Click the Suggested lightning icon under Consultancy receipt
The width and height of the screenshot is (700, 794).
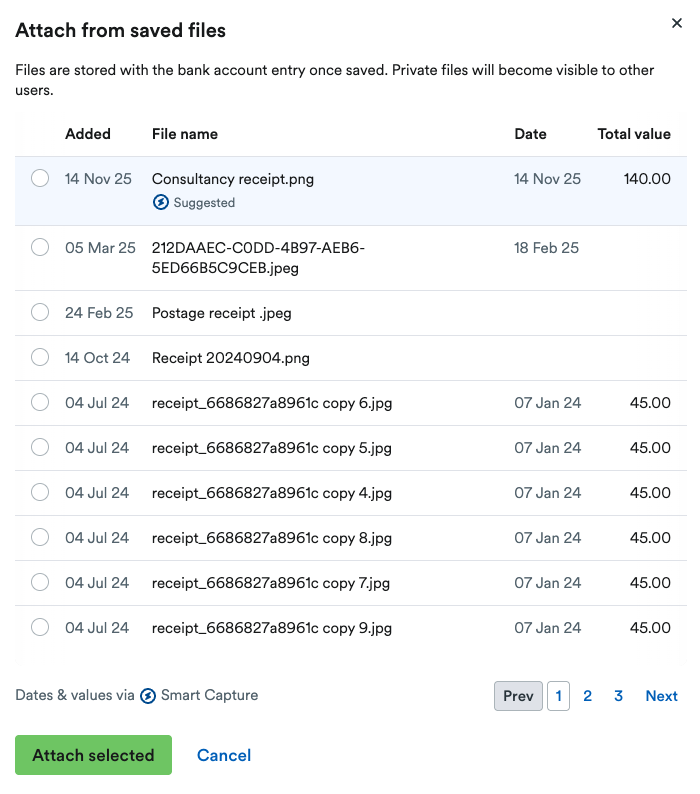161,203
